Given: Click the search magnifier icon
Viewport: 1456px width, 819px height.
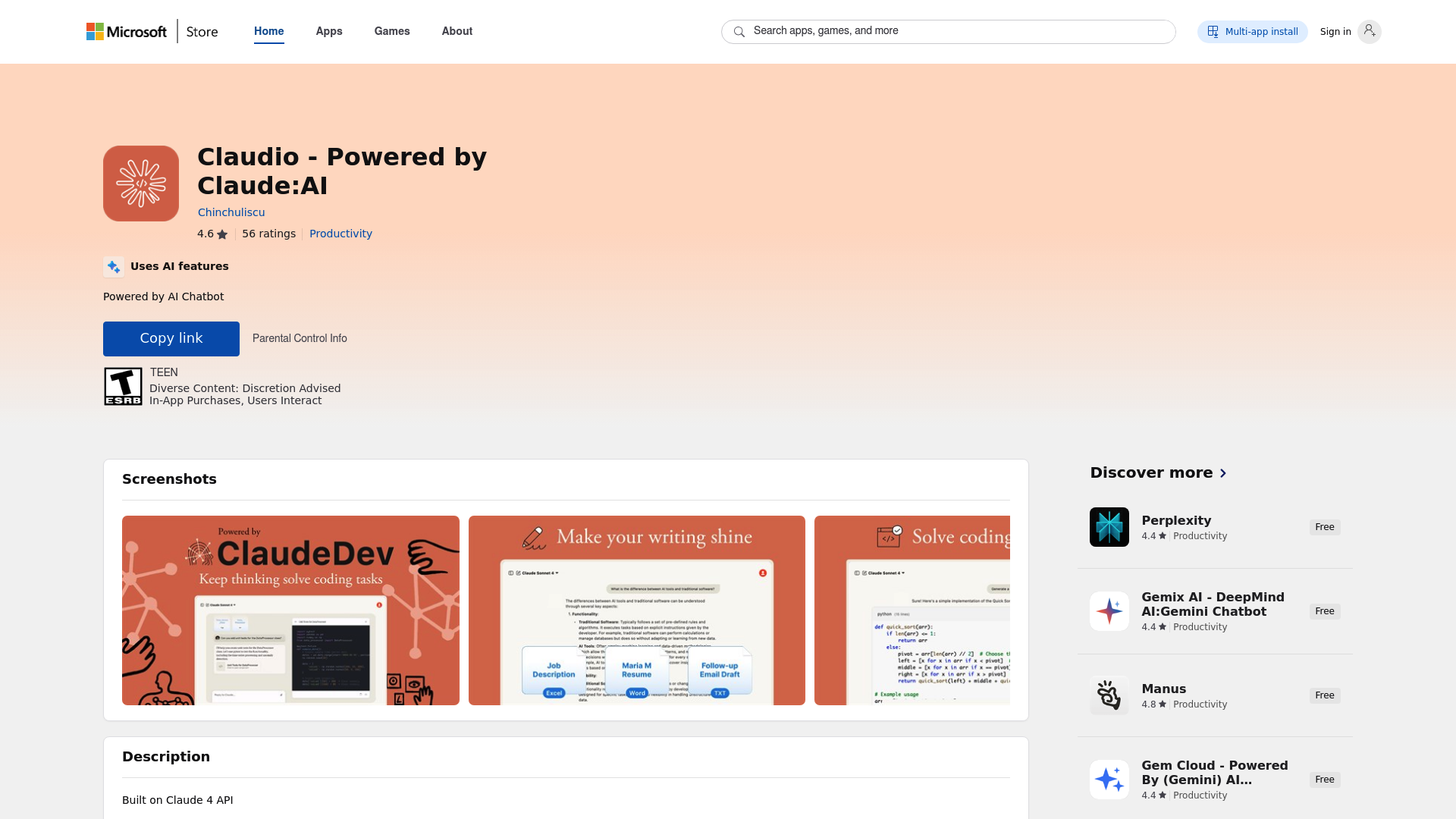Looking at the screenshot, I should pos(739,32).
